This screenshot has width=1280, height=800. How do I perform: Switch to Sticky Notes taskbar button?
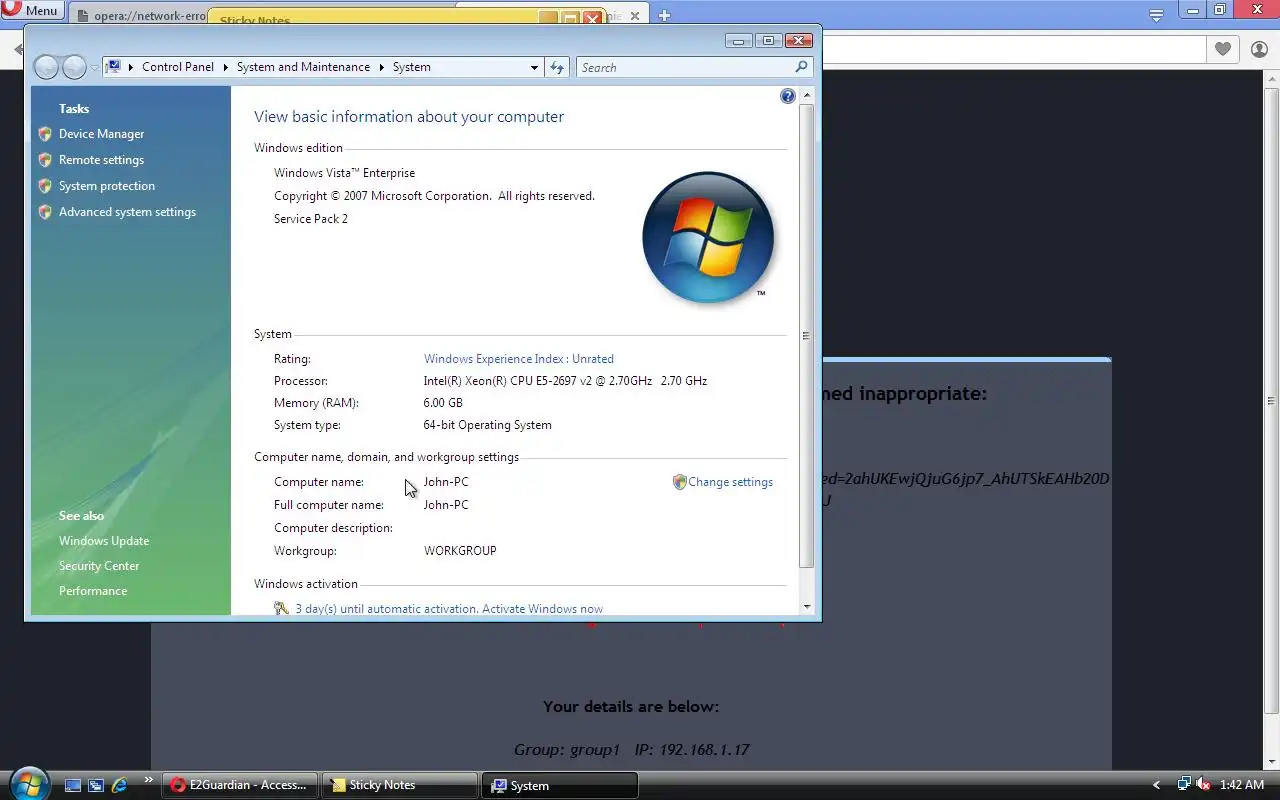(x=400, y=785)
